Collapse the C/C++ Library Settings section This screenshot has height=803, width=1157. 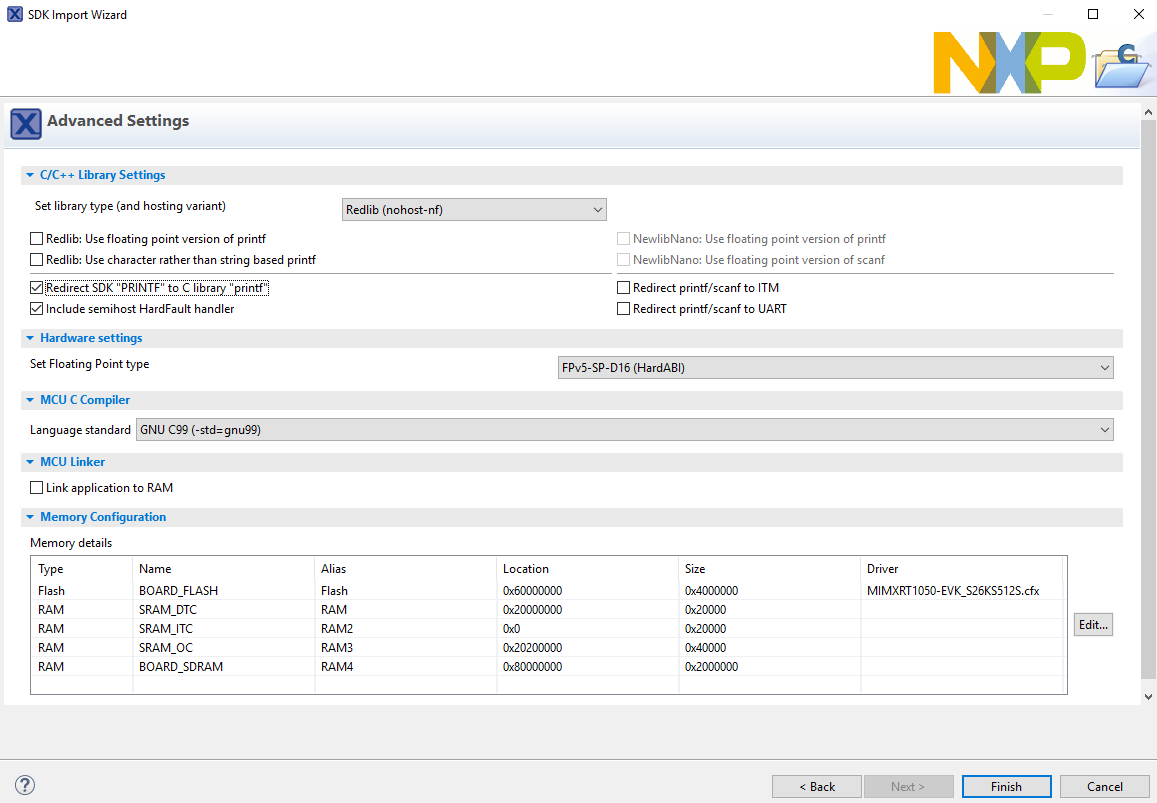tap(30, 175)
